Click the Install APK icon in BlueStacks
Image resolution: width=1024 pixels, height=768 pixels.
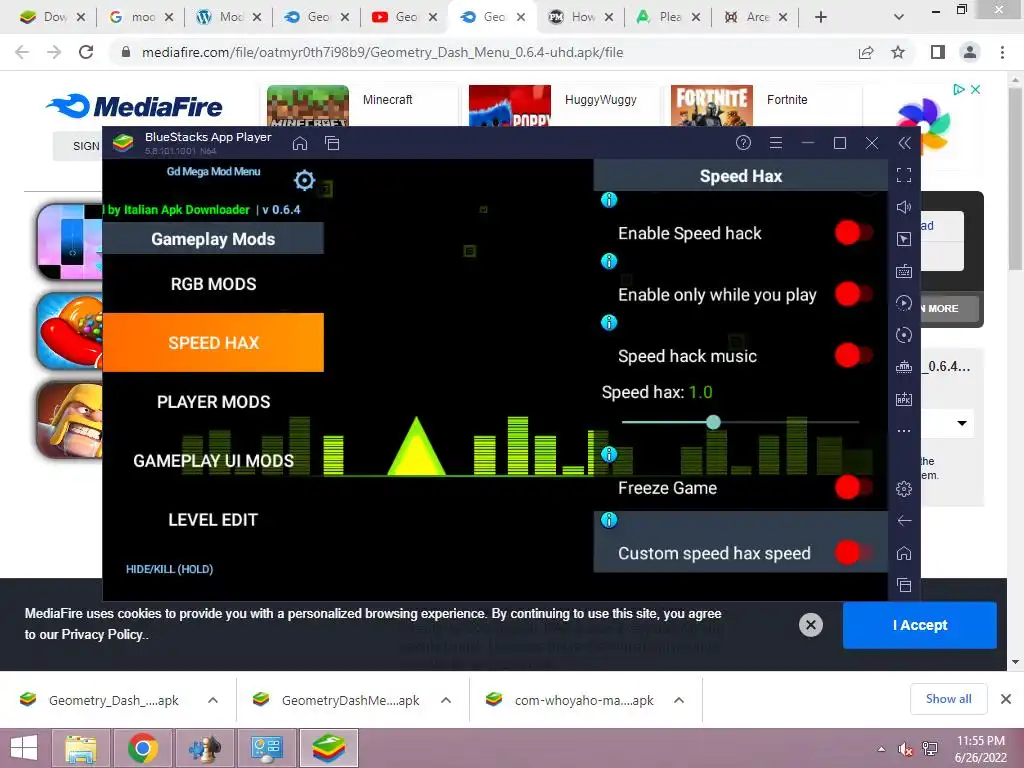tap(904, 399)
